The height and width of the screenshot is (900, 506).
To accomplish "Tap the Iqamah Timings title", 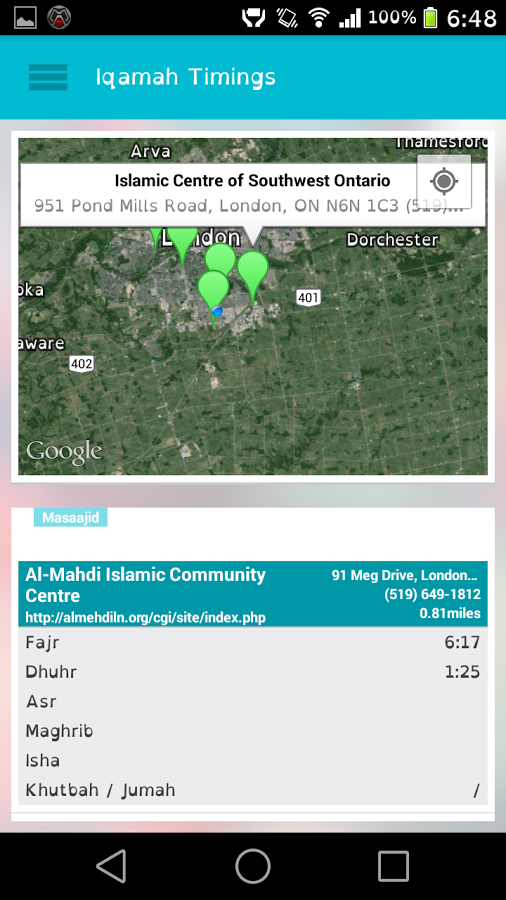I will (185, 77).
